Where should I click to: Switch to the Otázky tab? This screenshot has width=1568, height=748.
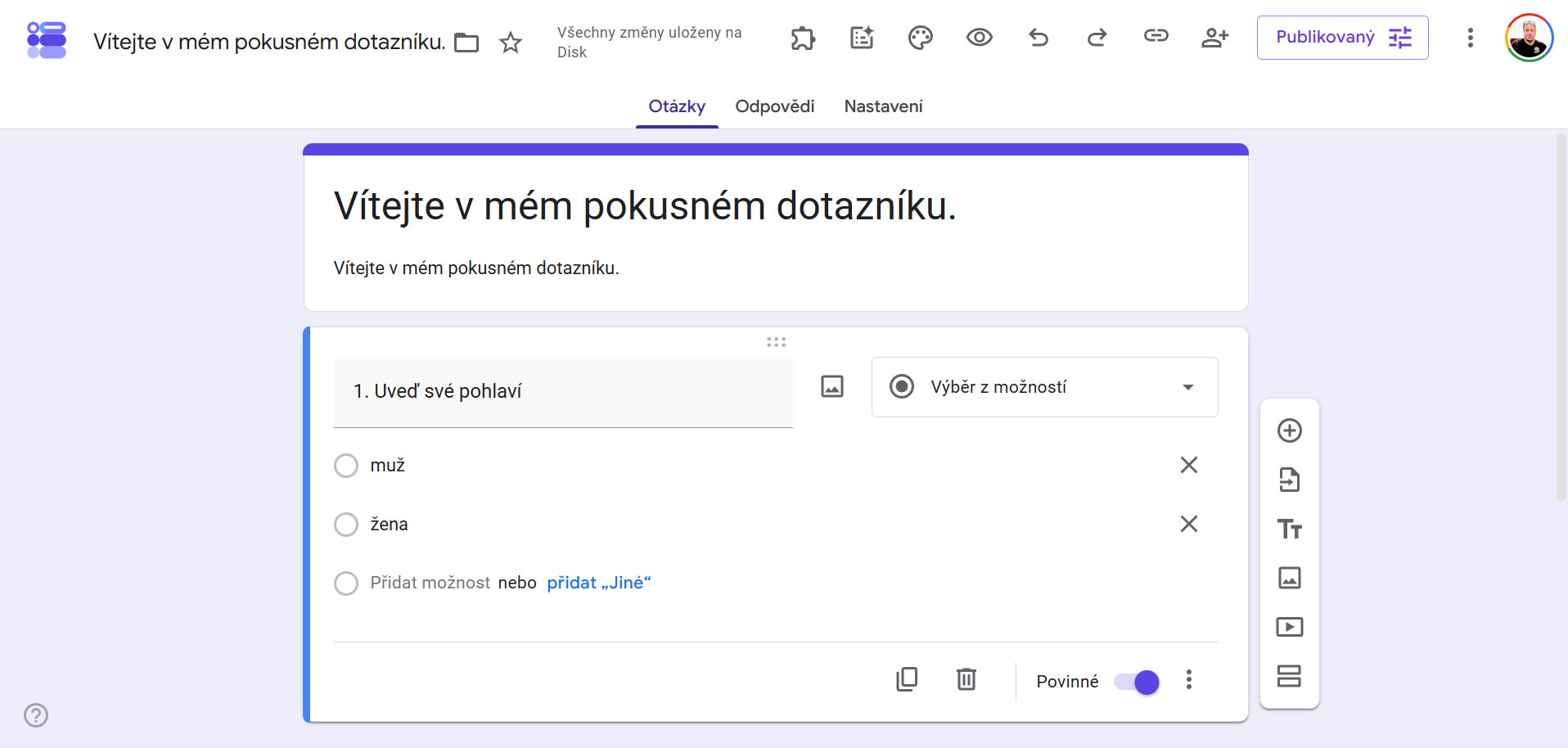coord(677,106)
